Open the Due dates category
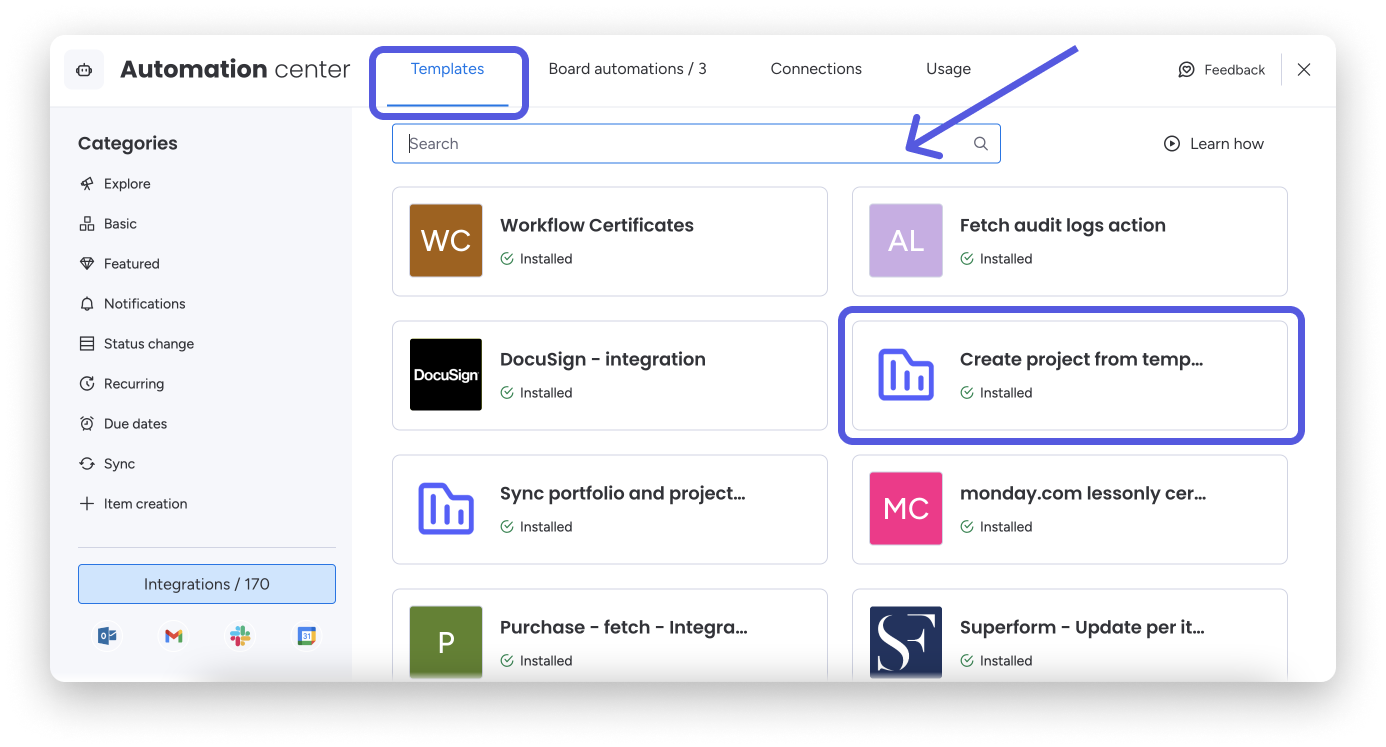 (134, 423)
